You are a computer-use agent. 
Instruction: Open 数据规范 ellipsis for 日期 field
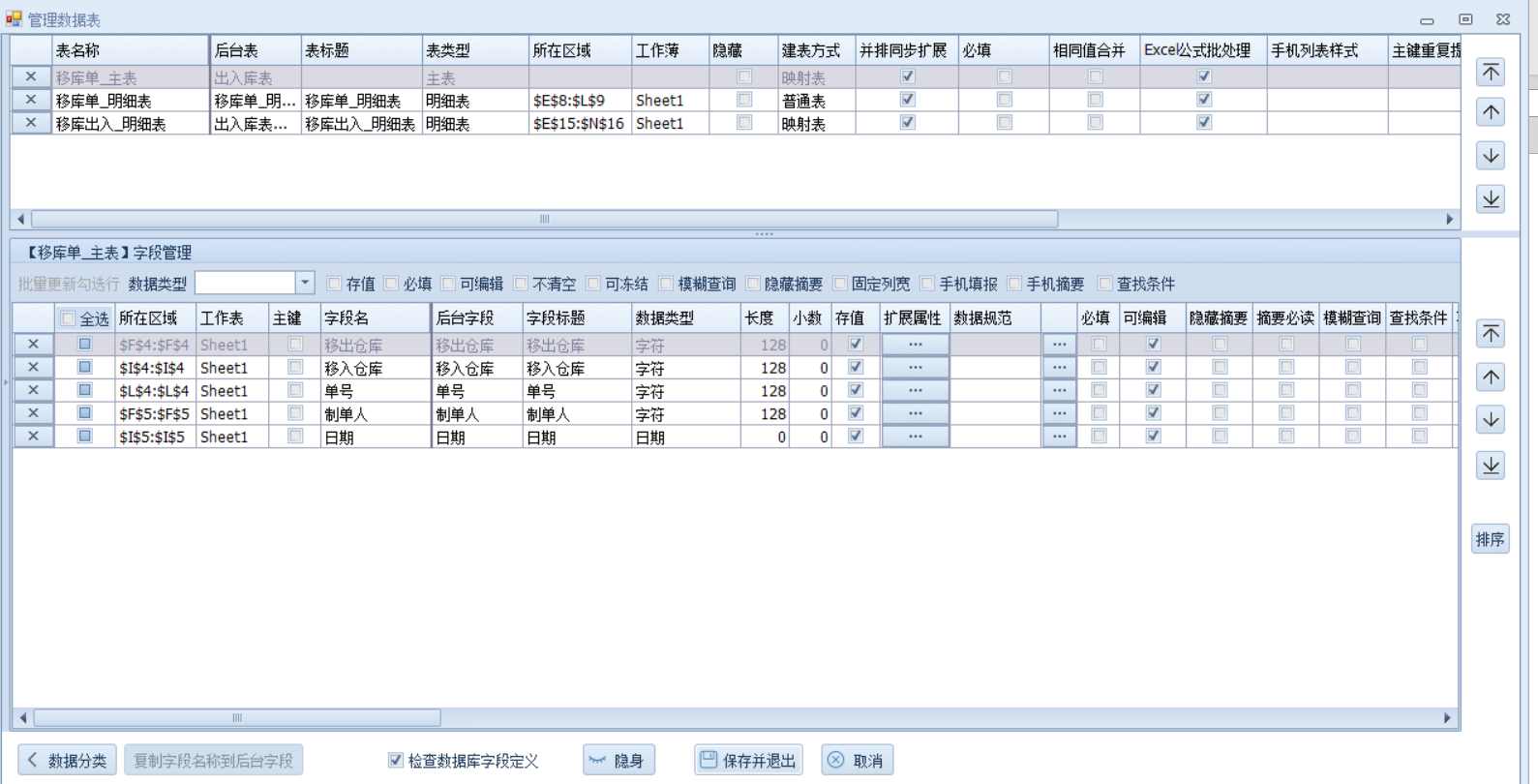click(x=1059, y=437)
